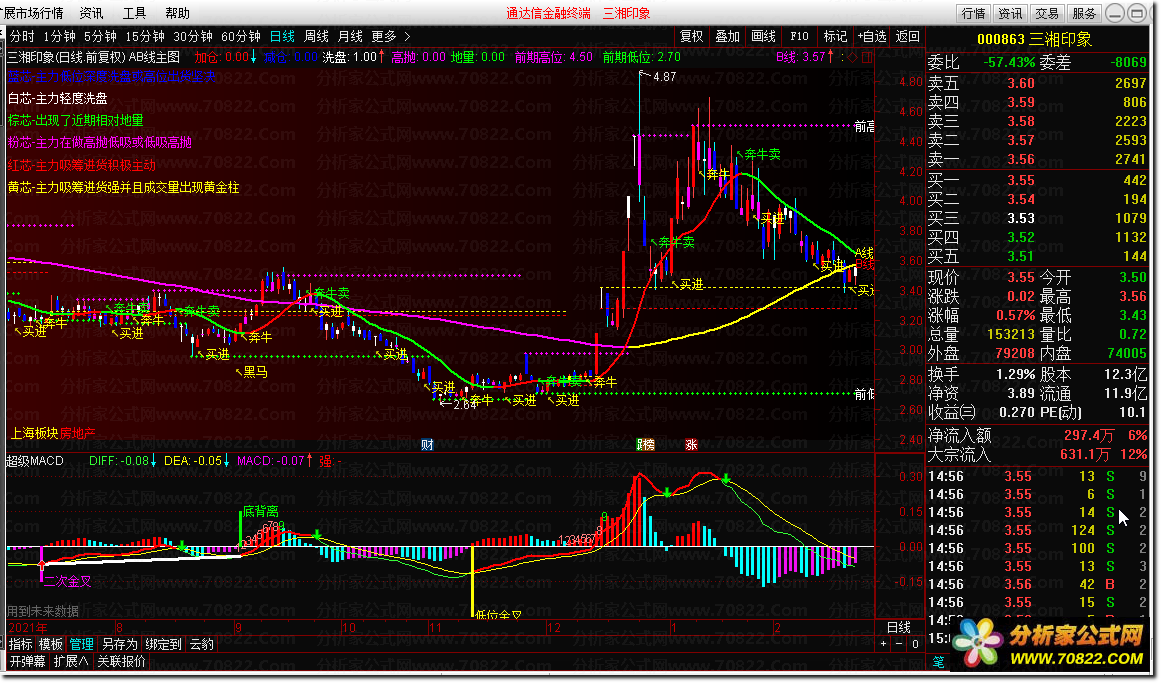
Task: Select the 日线 daily period
Action: [x=282, y=36]
